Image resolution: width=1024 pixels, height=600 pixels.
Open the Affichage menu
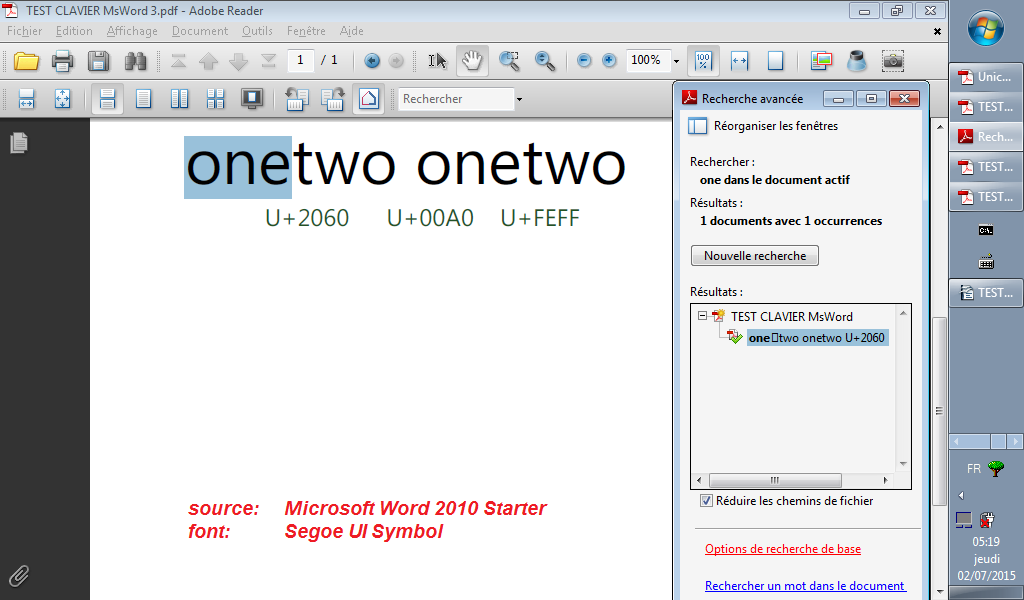point(132,31)
